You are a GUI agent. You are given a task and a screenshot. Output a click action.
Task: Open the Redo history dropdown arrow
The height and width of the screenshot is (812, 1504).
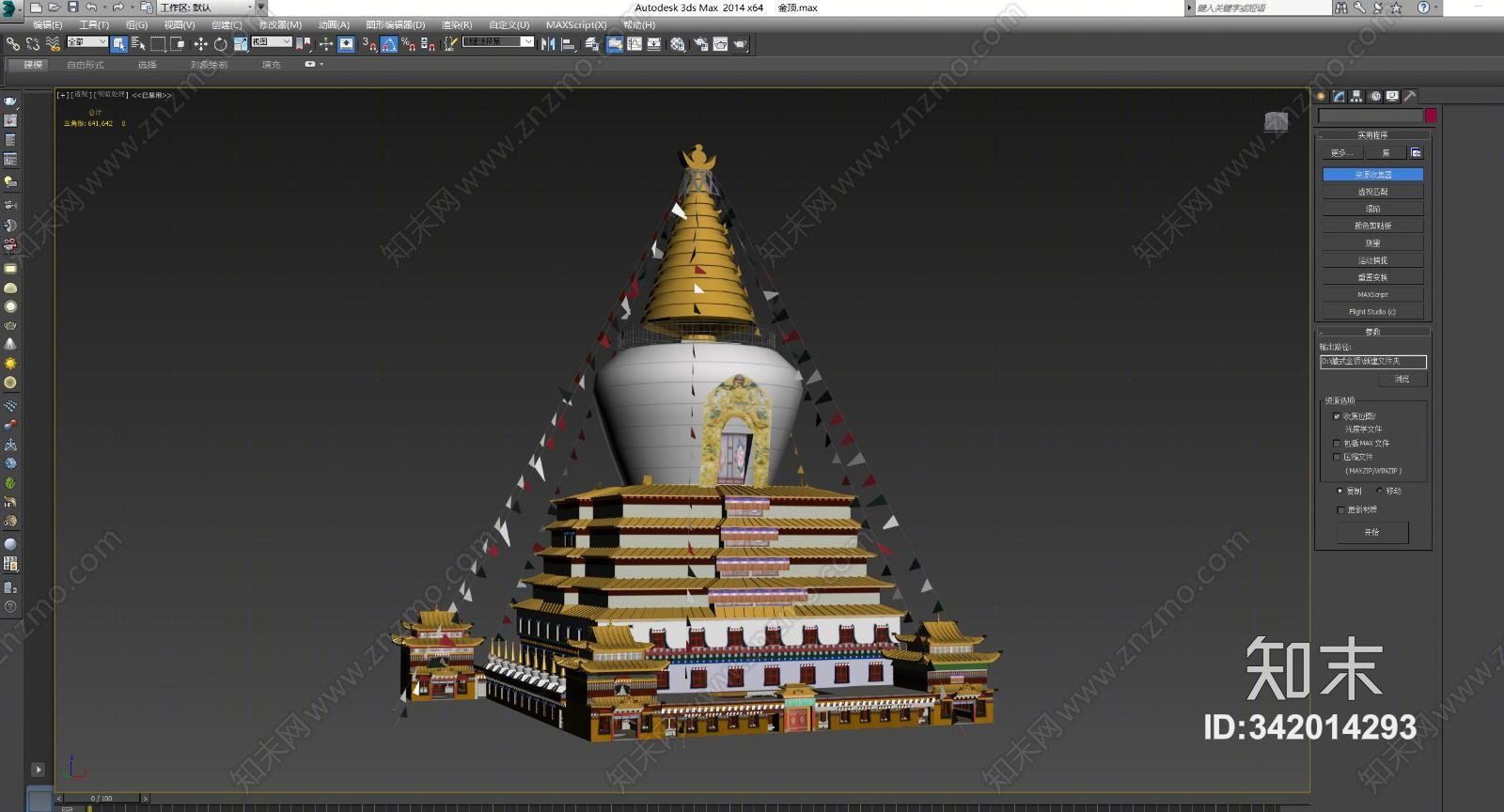pyautogui.click(x=132, y=8)
